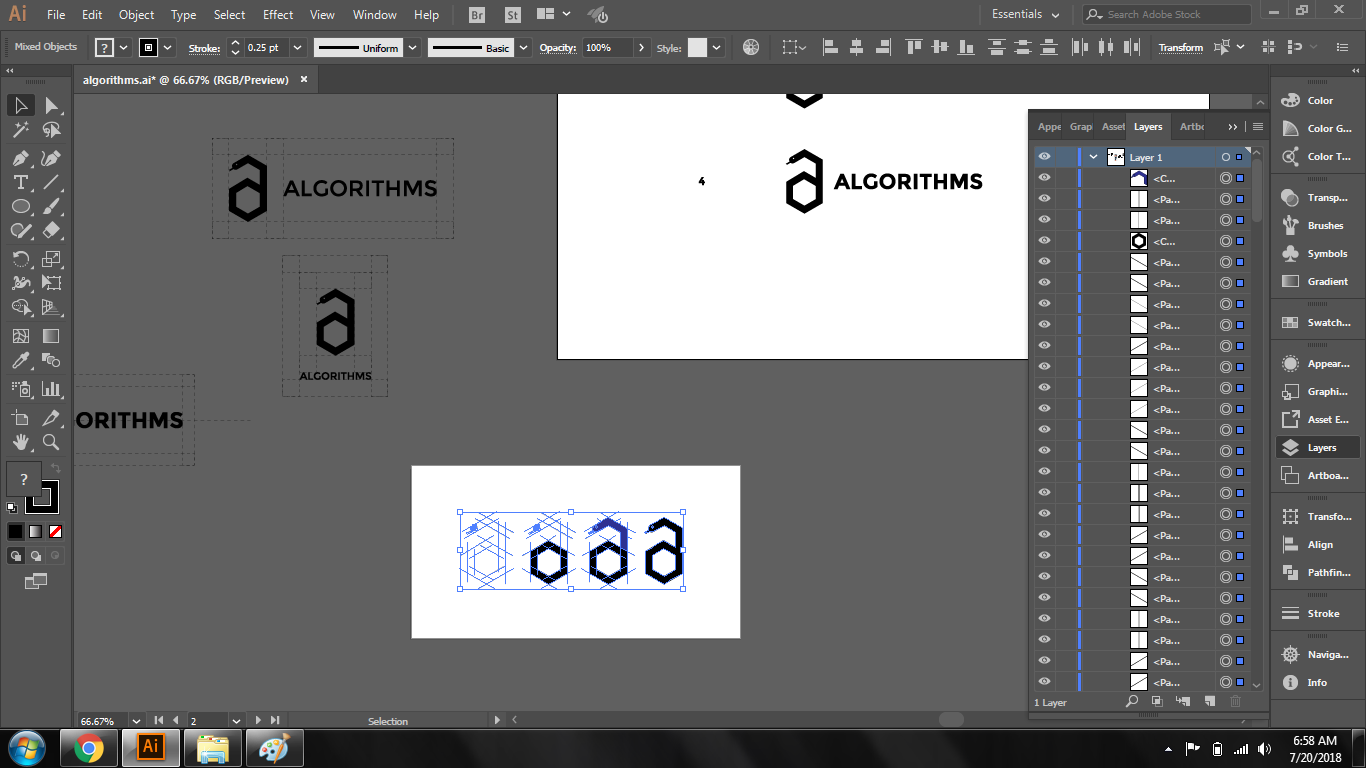1366x768 pixels.
Task: Toggle visibility of Layer 1
Action: point(1044,157)
